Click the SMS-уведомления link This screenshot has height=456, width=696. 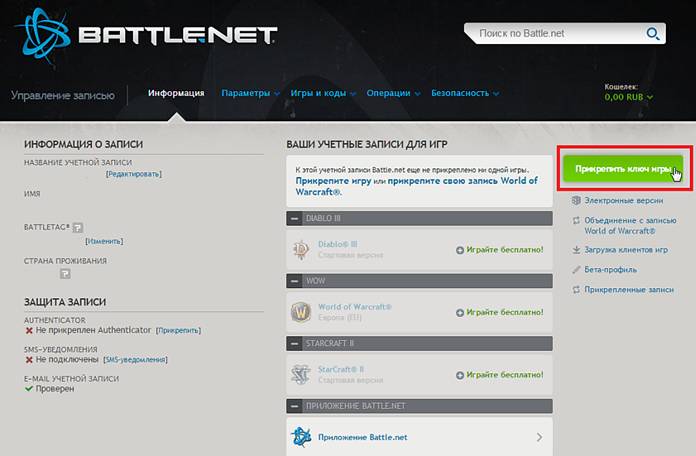[135, 360]
